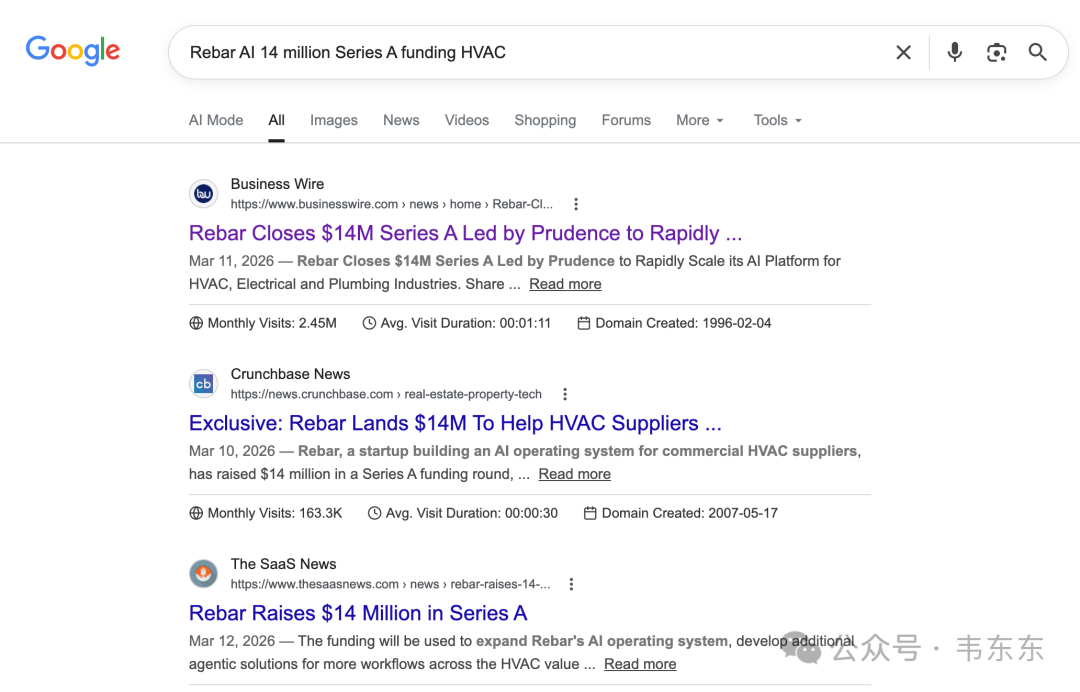Click calendar icon beside Domain Created 2007-05-17
Image resolution: width=1080 pixels, height=692 pixels.
pyautogui.click(x=590, y=513)
